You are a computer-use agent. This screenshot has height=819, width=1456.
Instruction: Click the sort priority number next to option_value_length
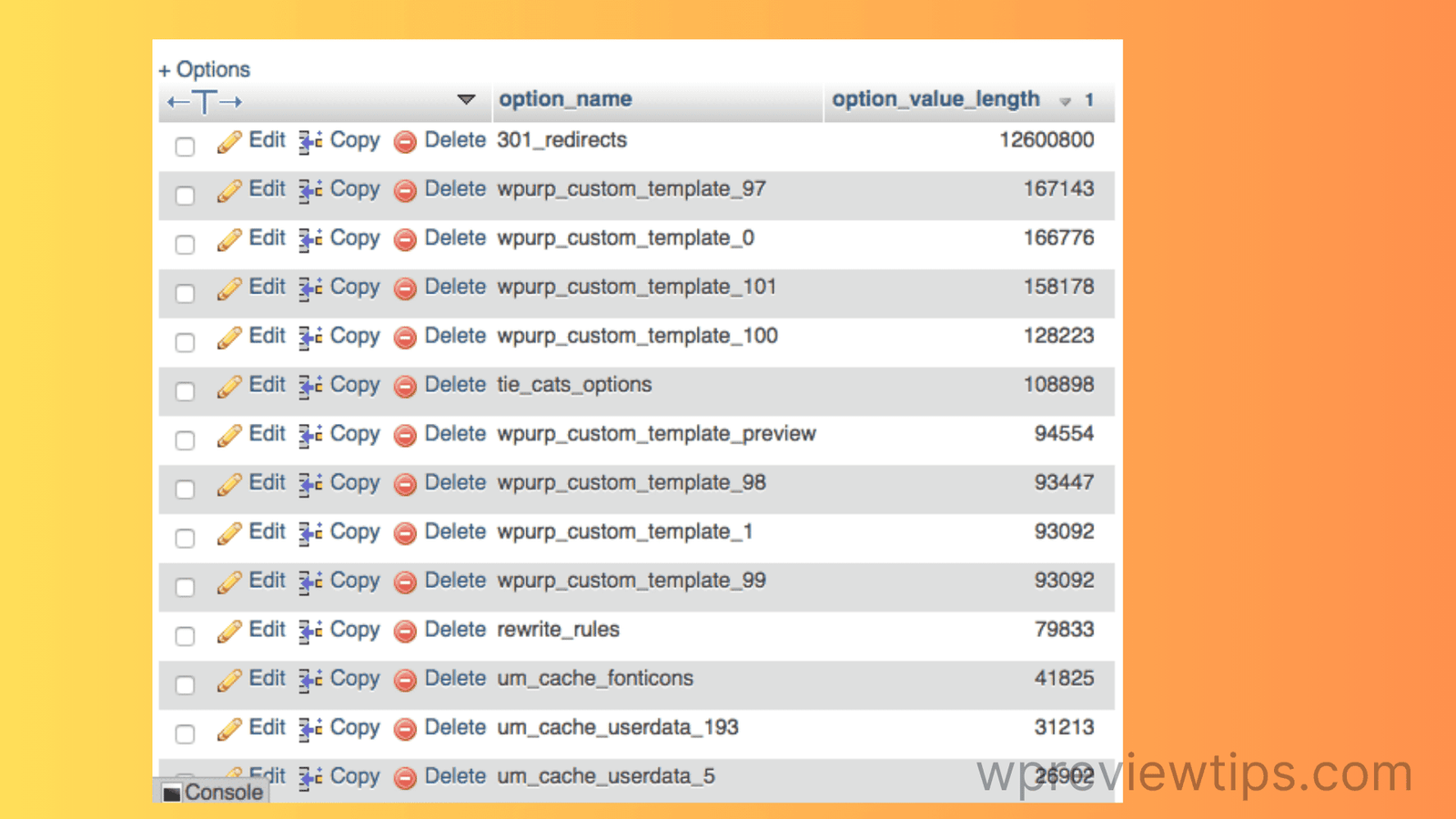tap(1089, 101)
